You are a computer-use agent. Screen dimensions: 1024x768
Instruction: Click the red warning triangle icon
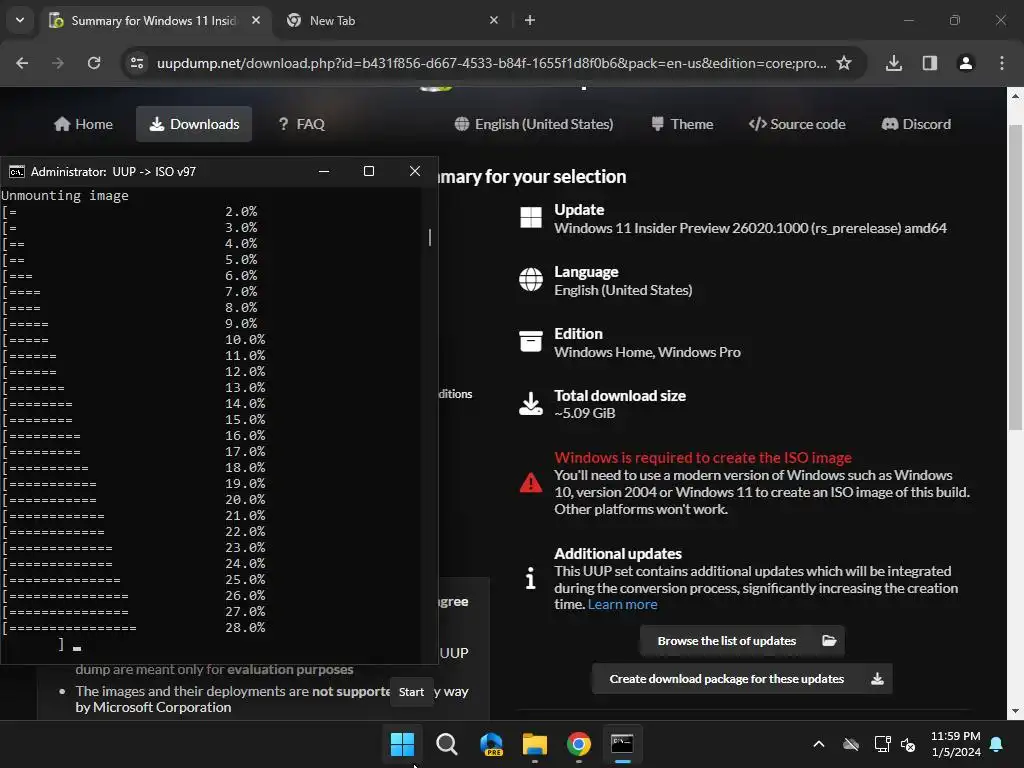[x=531, y=483]
